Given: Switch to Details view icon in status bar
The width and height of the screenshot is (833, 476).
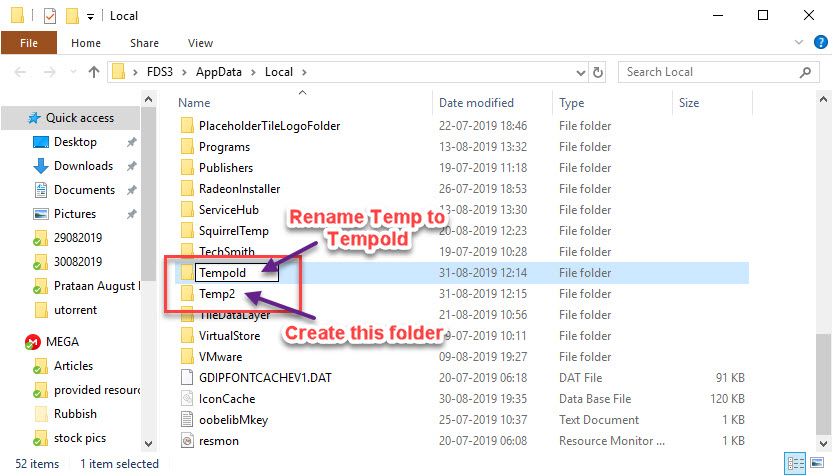Looking at the screenshot, I should (795, 463).
